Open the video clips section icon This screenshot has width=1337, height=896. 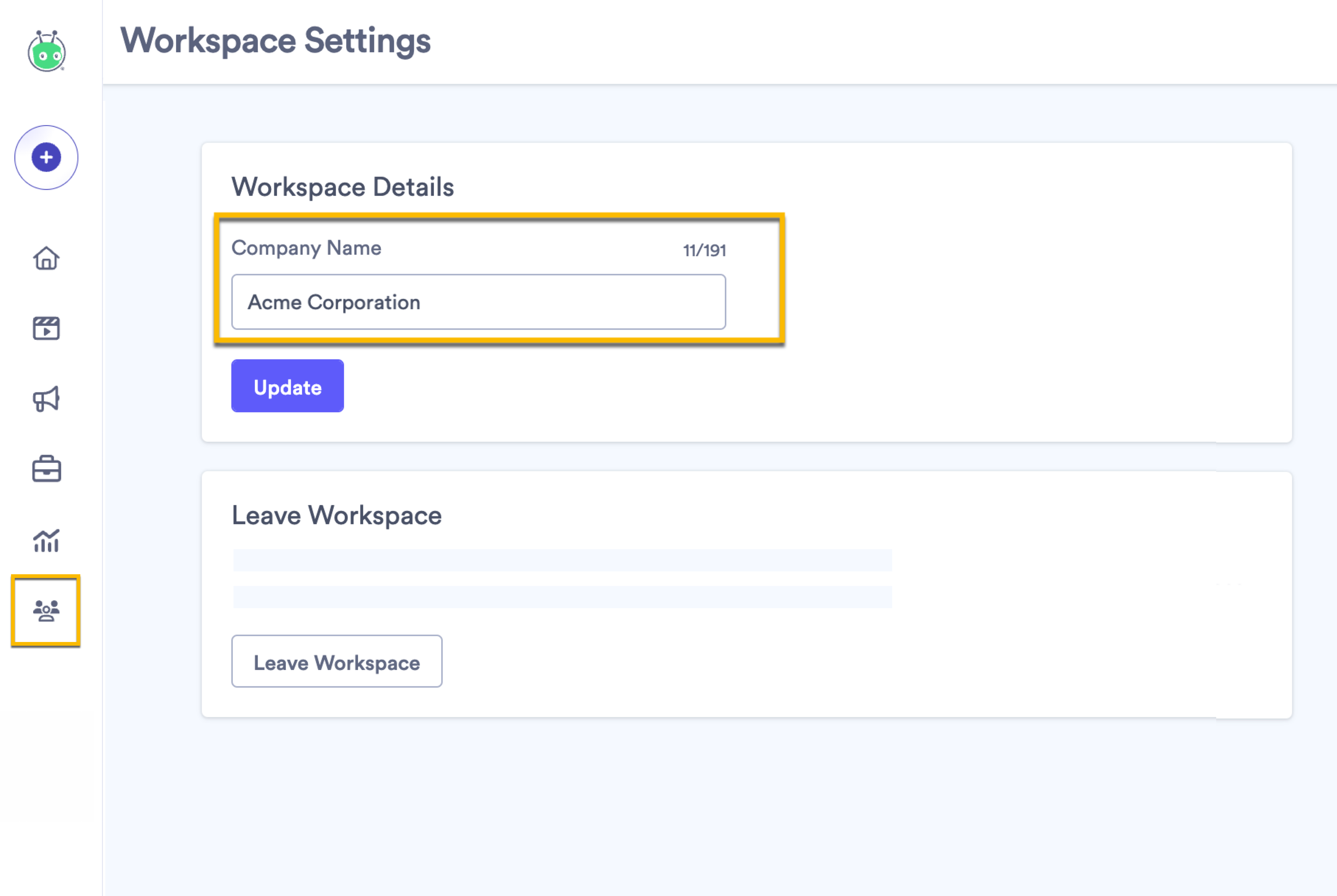(46, 329)
